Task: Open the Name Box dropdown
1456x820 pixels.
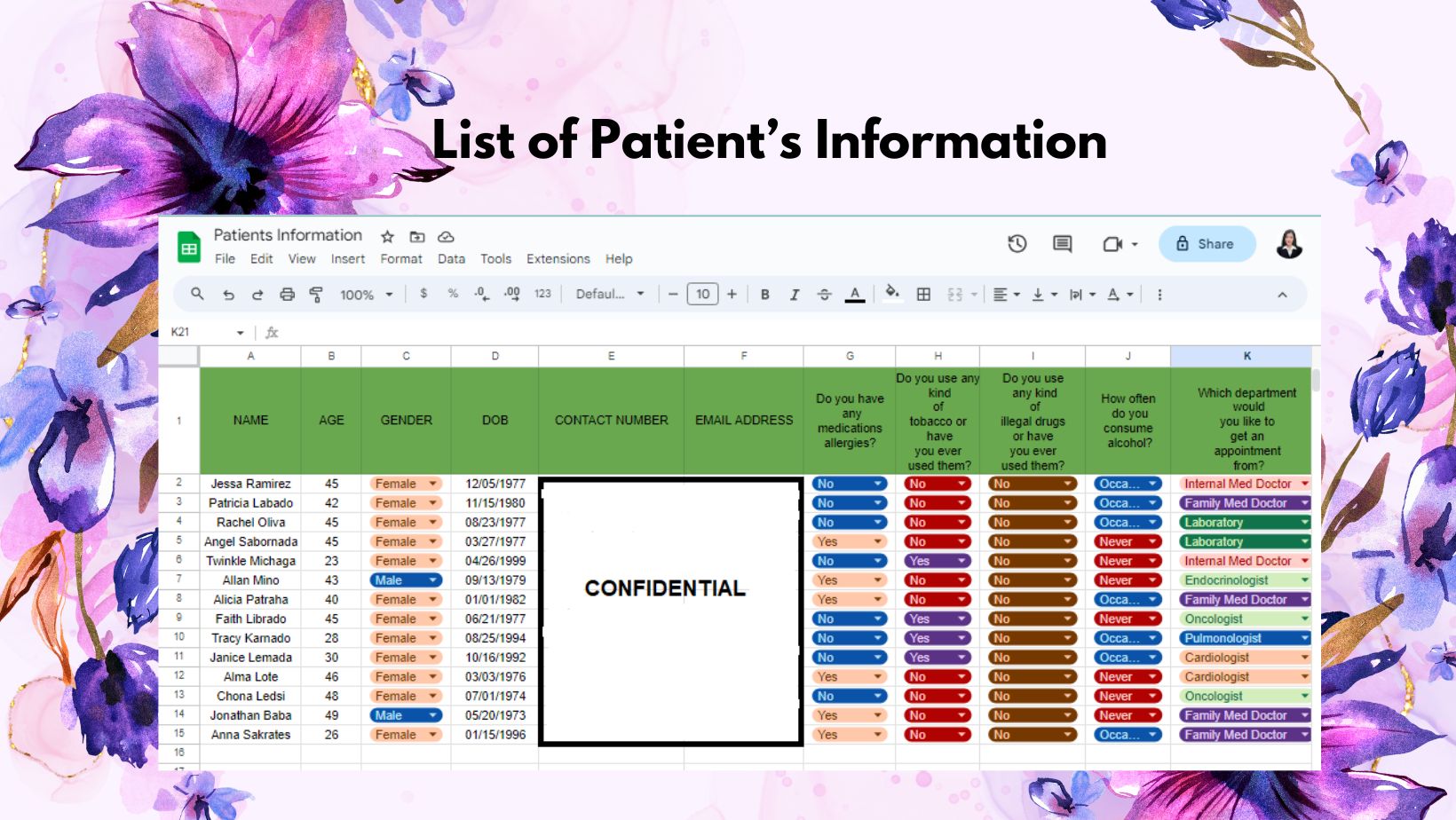Action: point(240,333)
